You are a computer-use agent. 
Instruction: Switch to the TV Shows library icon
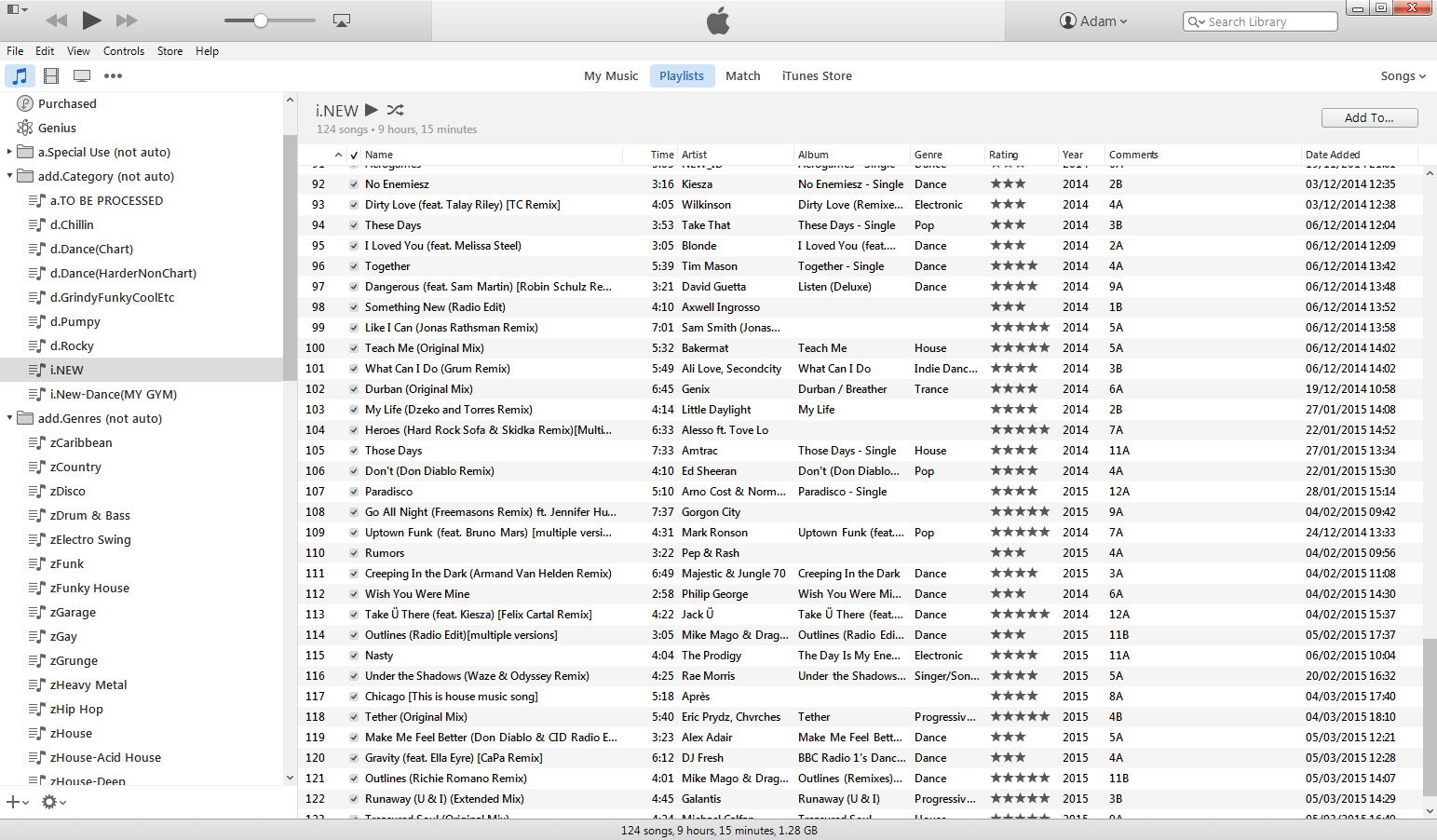pyautogui.click(x=82, y=75)
